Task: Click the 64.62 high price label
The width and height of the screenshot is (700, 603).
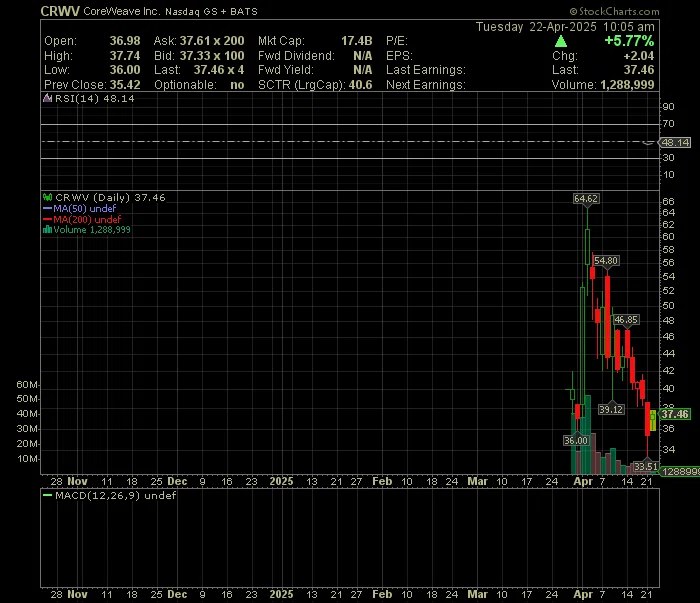Action: click(x=586, y=199)
